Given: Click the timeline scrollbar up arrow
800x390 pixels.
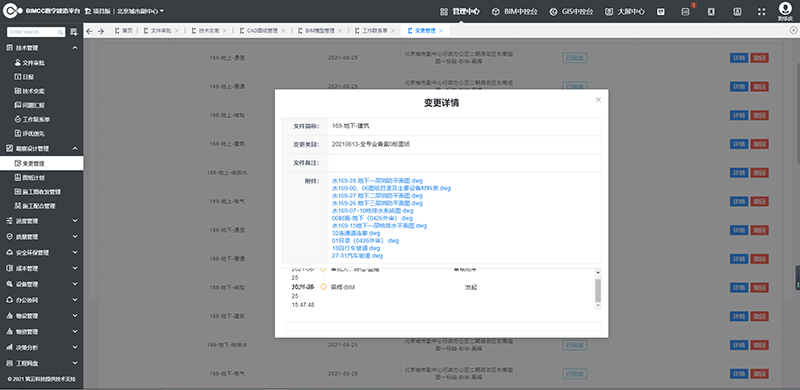Looking at the screenshot, I should click(598, 273).
